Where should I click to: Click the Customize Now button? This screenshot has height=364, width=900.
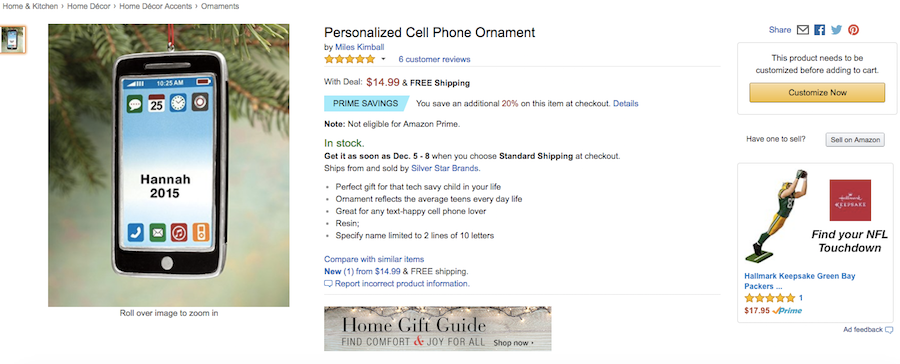(817, 92)
